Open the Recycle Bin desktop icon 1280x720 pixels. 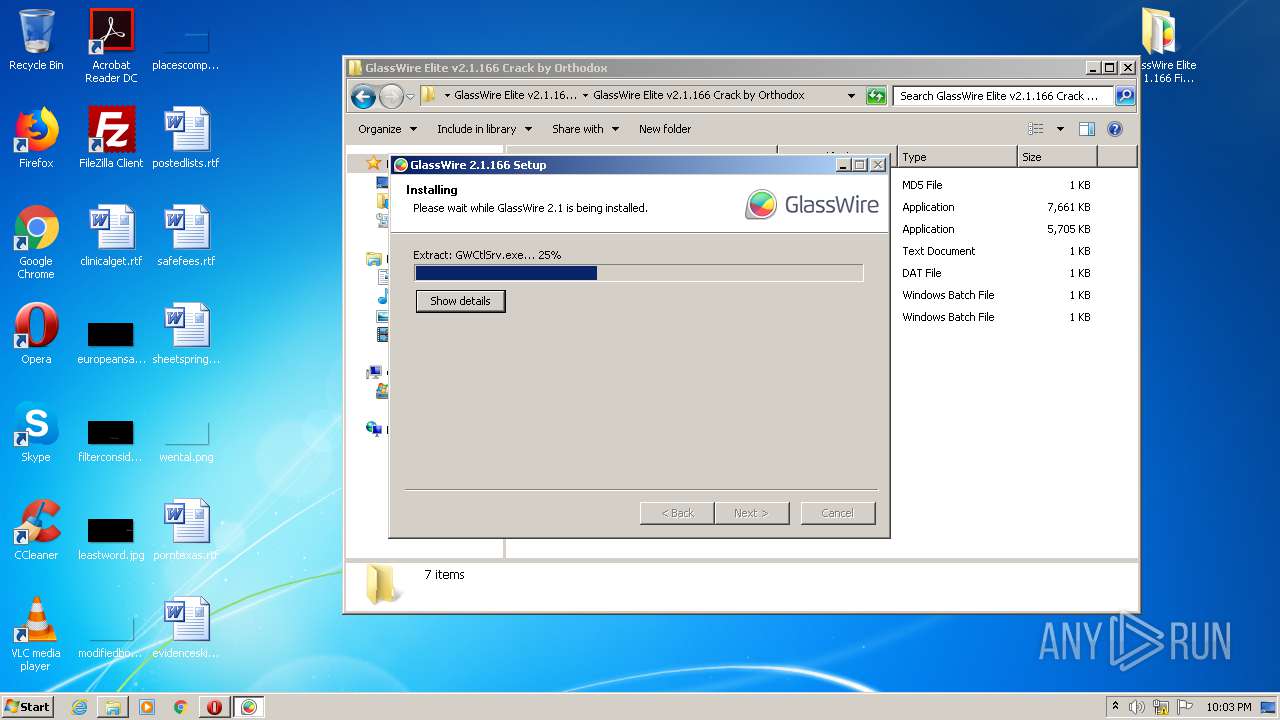pos(36,40)
